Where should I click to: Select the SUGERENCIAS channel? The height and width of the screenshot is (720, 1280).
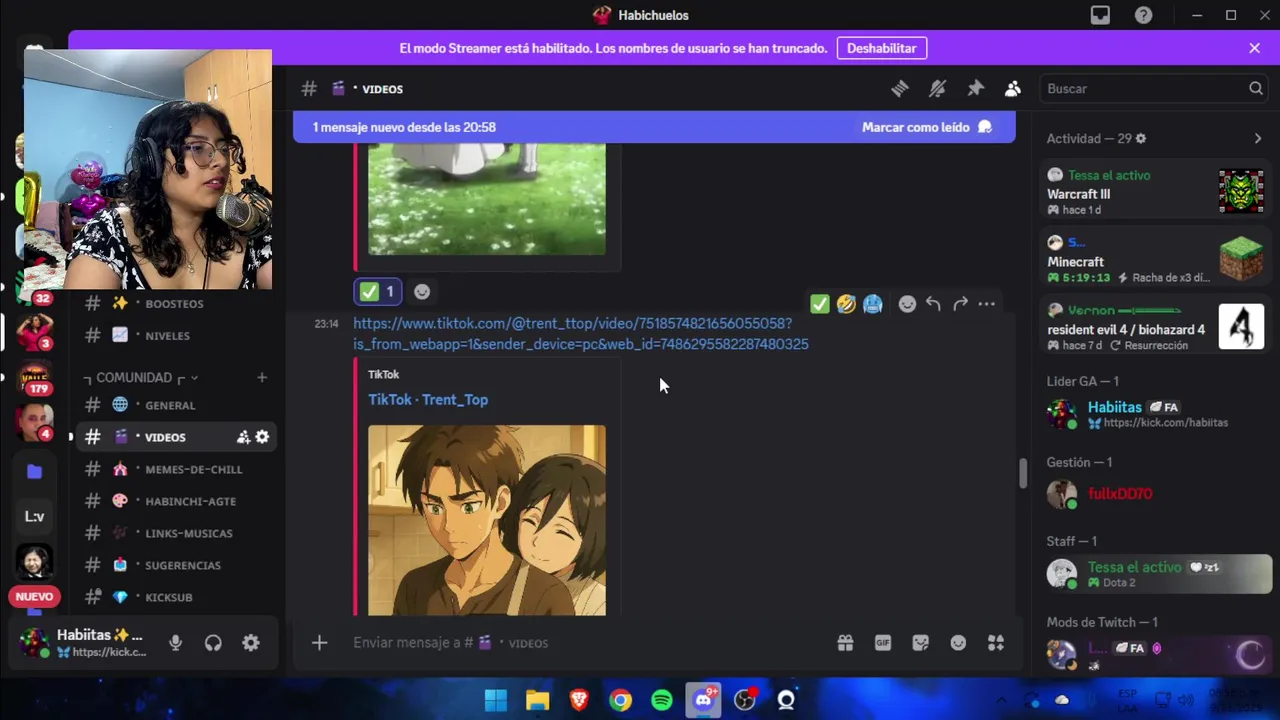174,565
